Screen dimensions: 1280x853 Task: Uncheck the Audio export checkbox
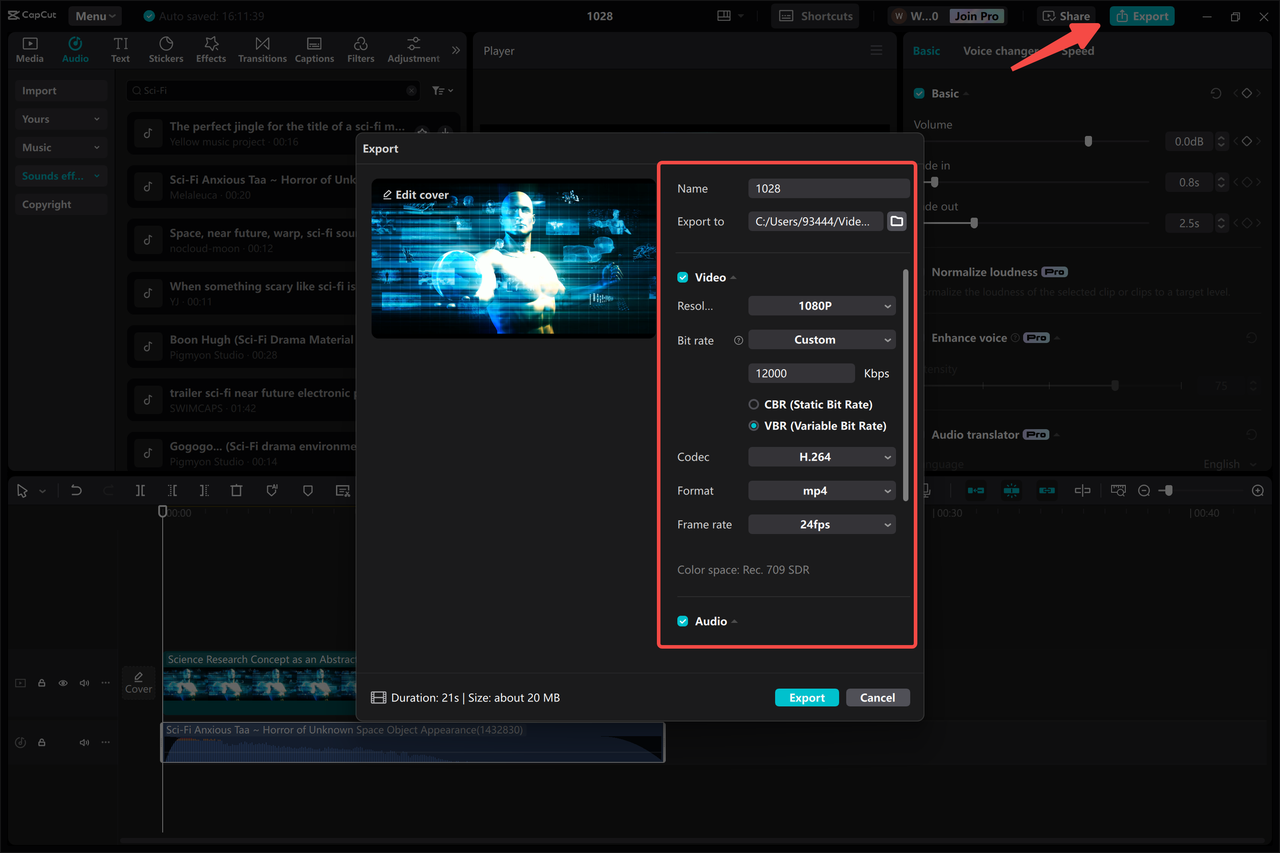(683, 621)
